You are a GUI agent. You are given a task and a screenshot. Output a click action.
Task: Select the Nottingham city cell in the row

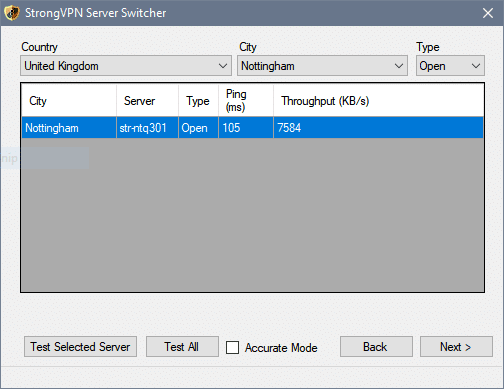[69, 128]
